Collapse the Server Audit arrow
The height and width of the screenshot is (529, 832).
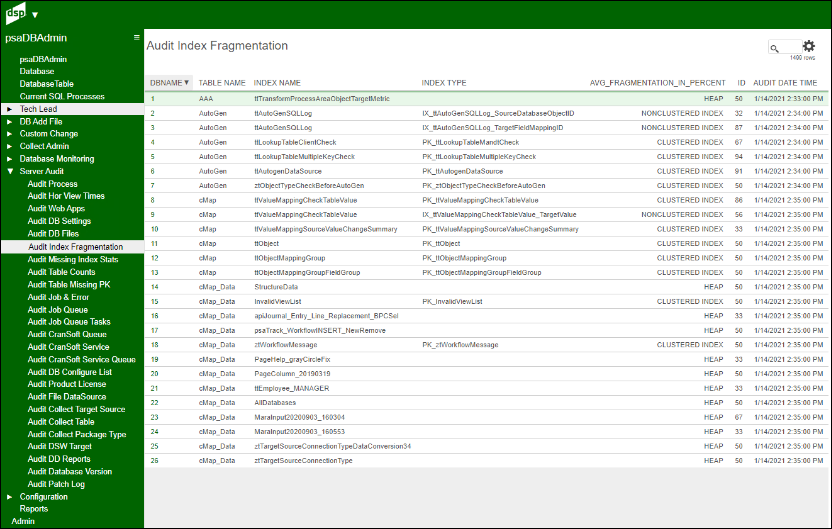(10, 171)
